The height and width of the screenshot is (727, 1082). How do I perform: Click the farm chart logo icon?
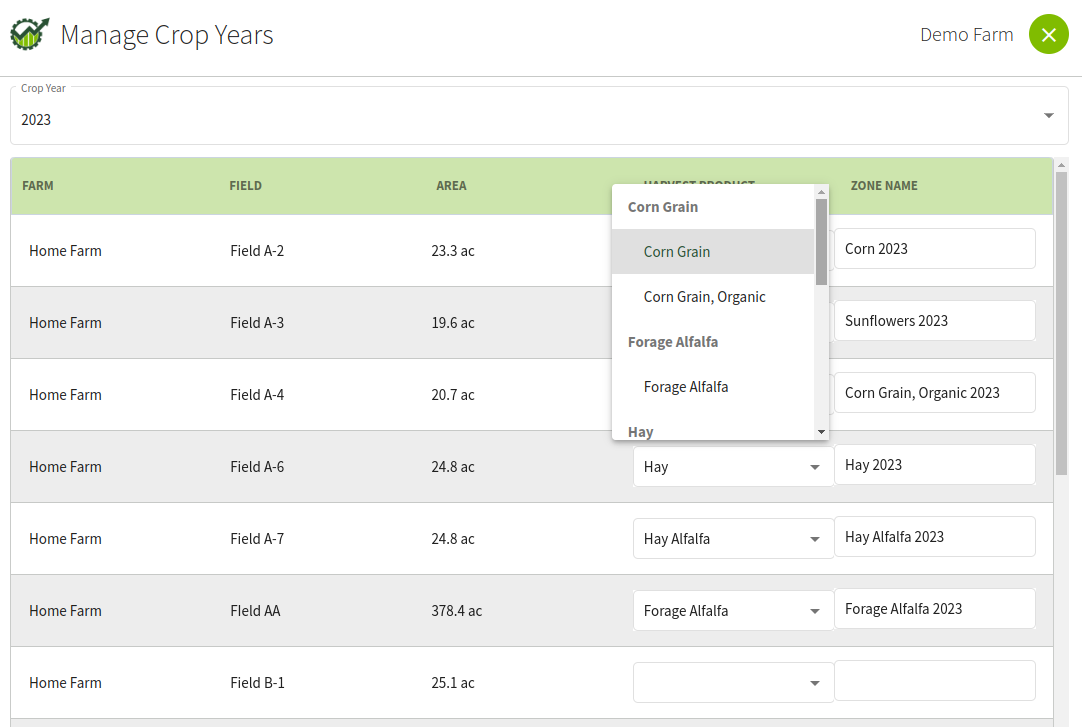30,34
